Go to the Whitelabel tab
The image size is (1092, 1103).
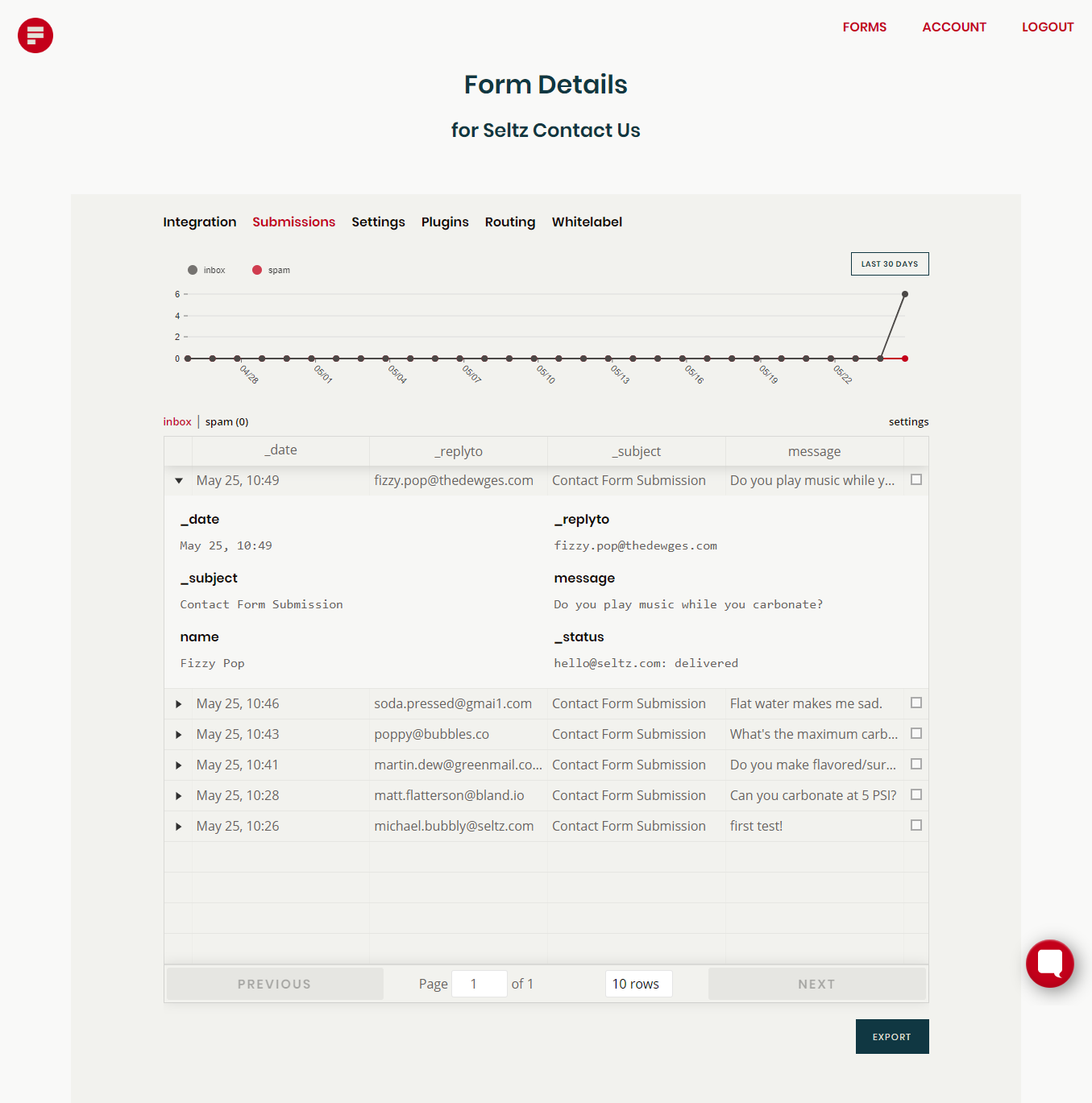pos(587,222)
